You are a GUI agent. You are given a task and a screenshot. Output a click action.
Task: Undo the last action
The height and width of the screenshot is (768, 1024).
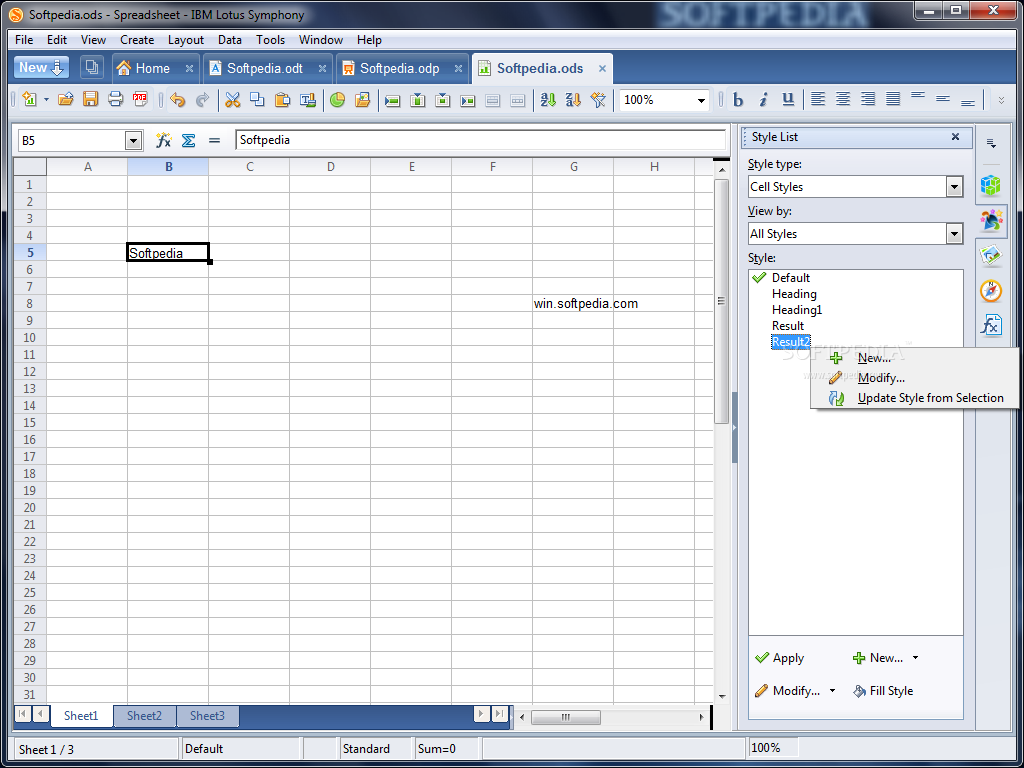tap(178, 100)
